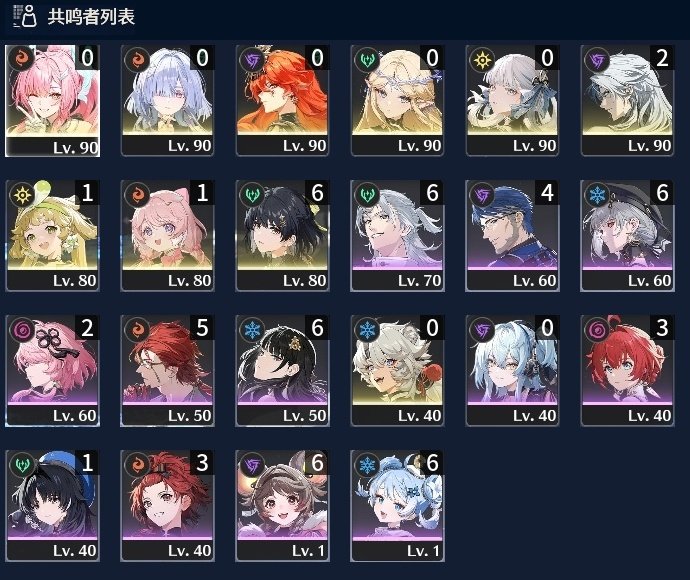Click the electro element icon on the orange-haired Lv. 90 card
The image size is (690, 580).
252,59
